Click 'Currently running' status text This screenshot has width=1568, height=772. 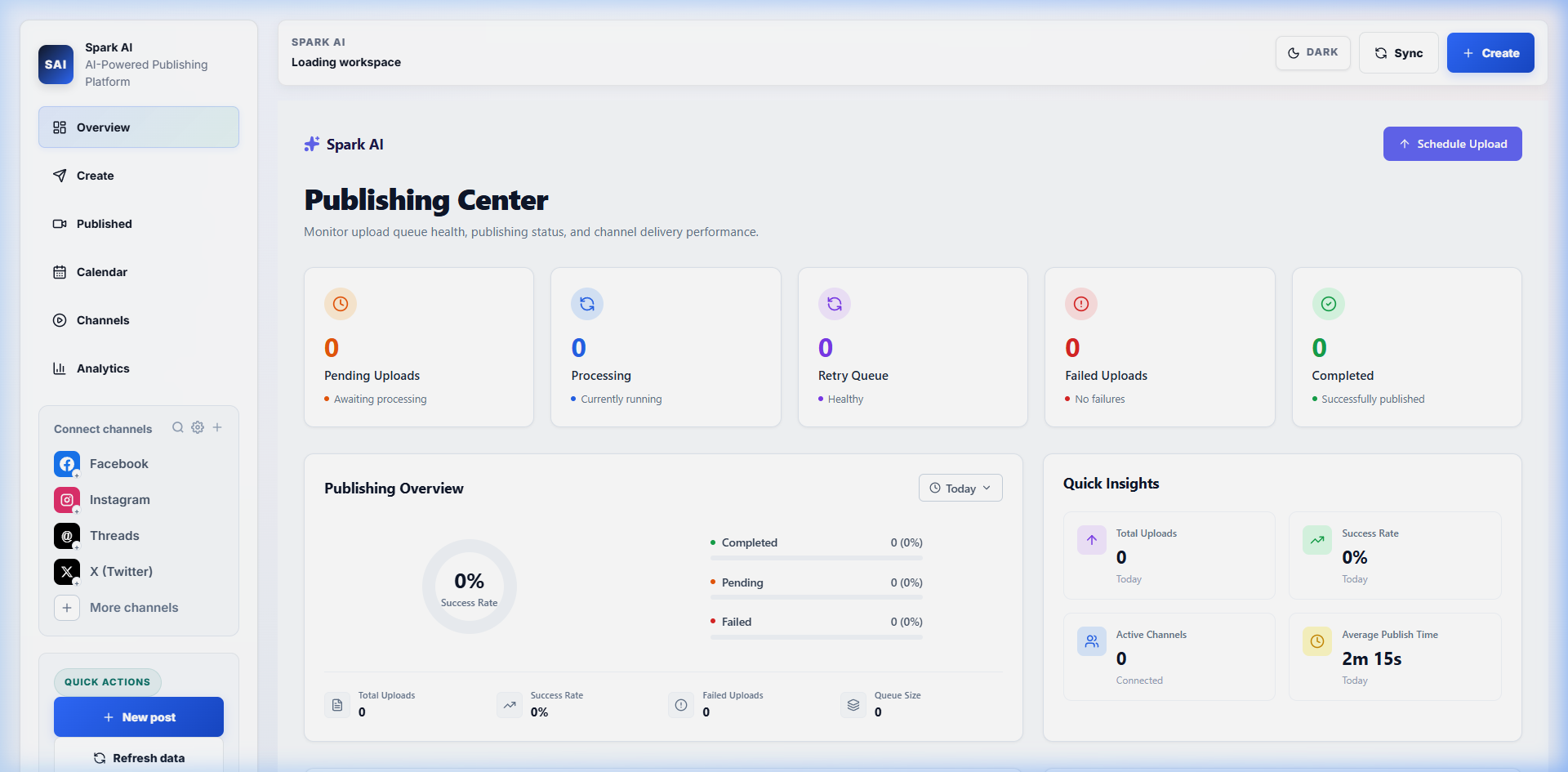(621, 399)
